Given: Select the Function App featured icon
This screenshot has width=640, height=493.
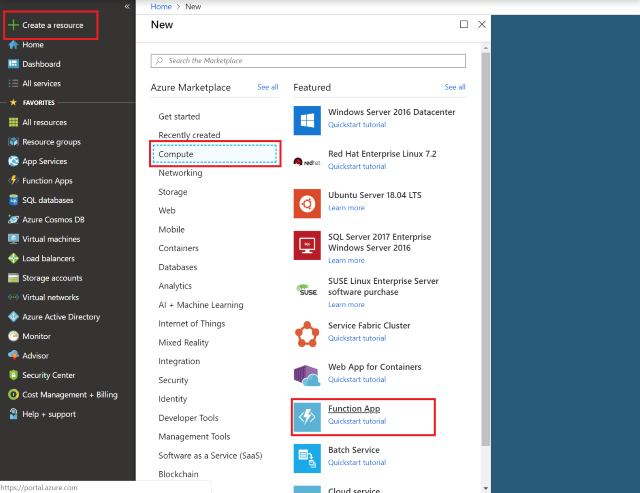Looking at the screenshot, I should 307,417.
